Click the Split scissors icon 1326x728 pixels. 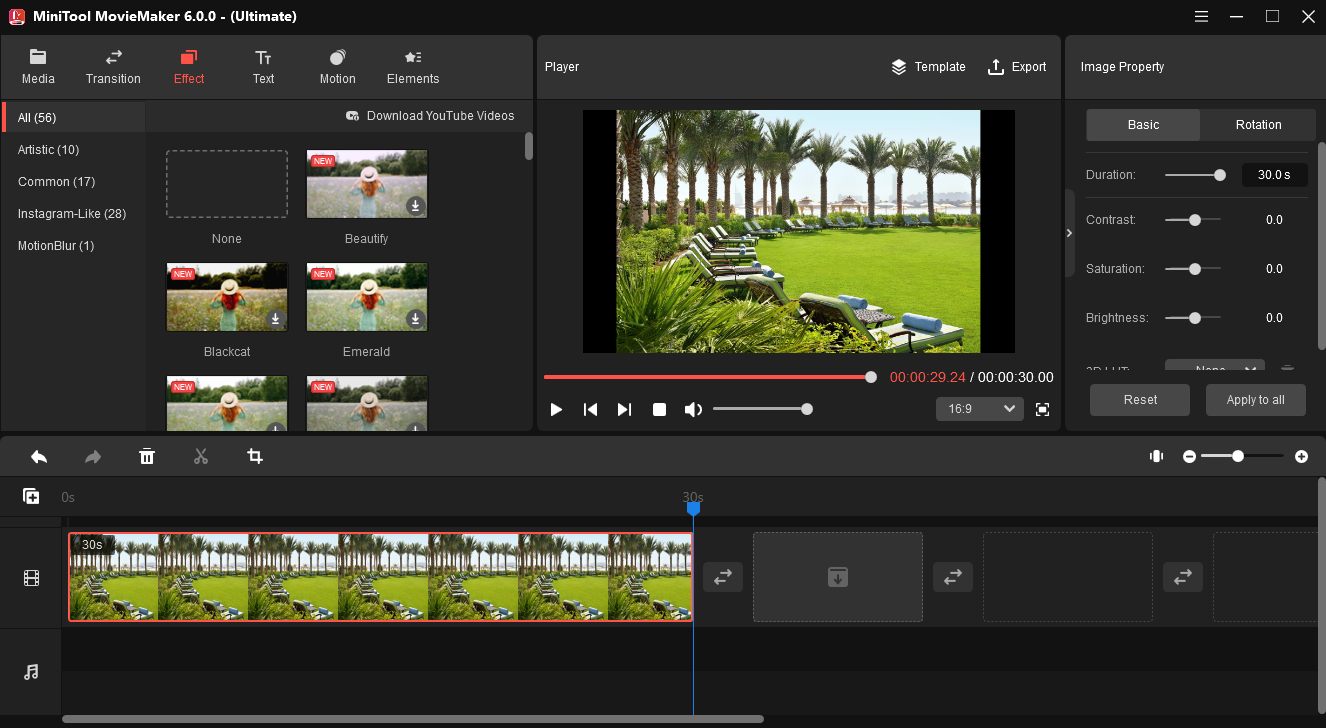coord(201,457)
